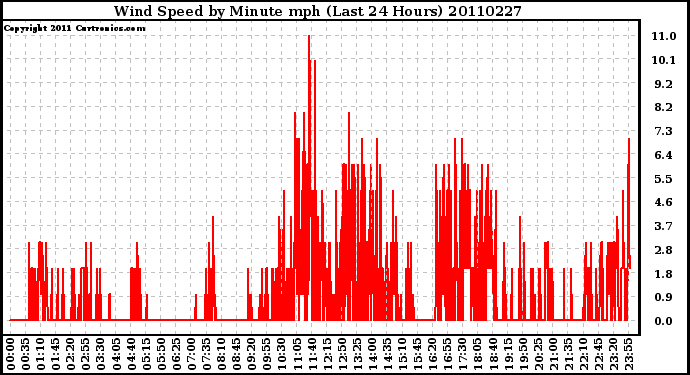Click the 07:35 time axis label
The width and height of the screenshot is (690, 375).
206,355
